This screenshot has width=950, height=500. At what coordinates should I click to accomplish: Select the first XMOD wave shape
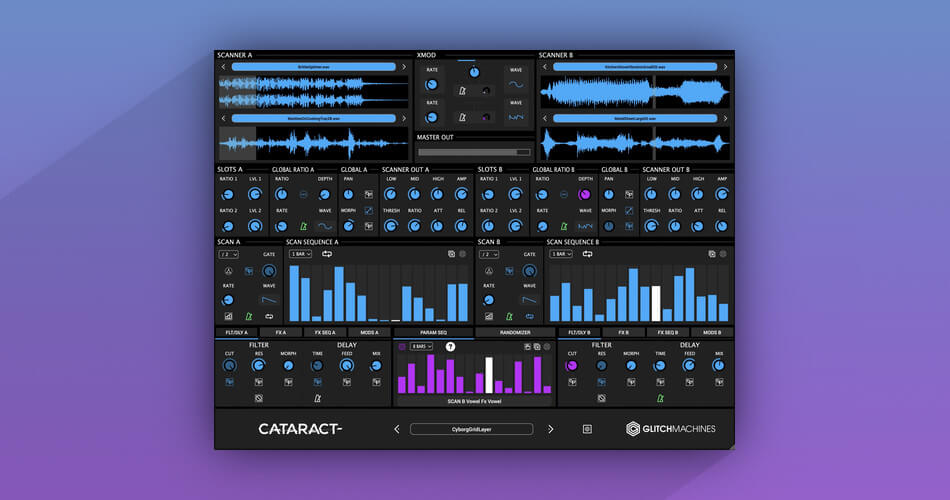[516, 85]
